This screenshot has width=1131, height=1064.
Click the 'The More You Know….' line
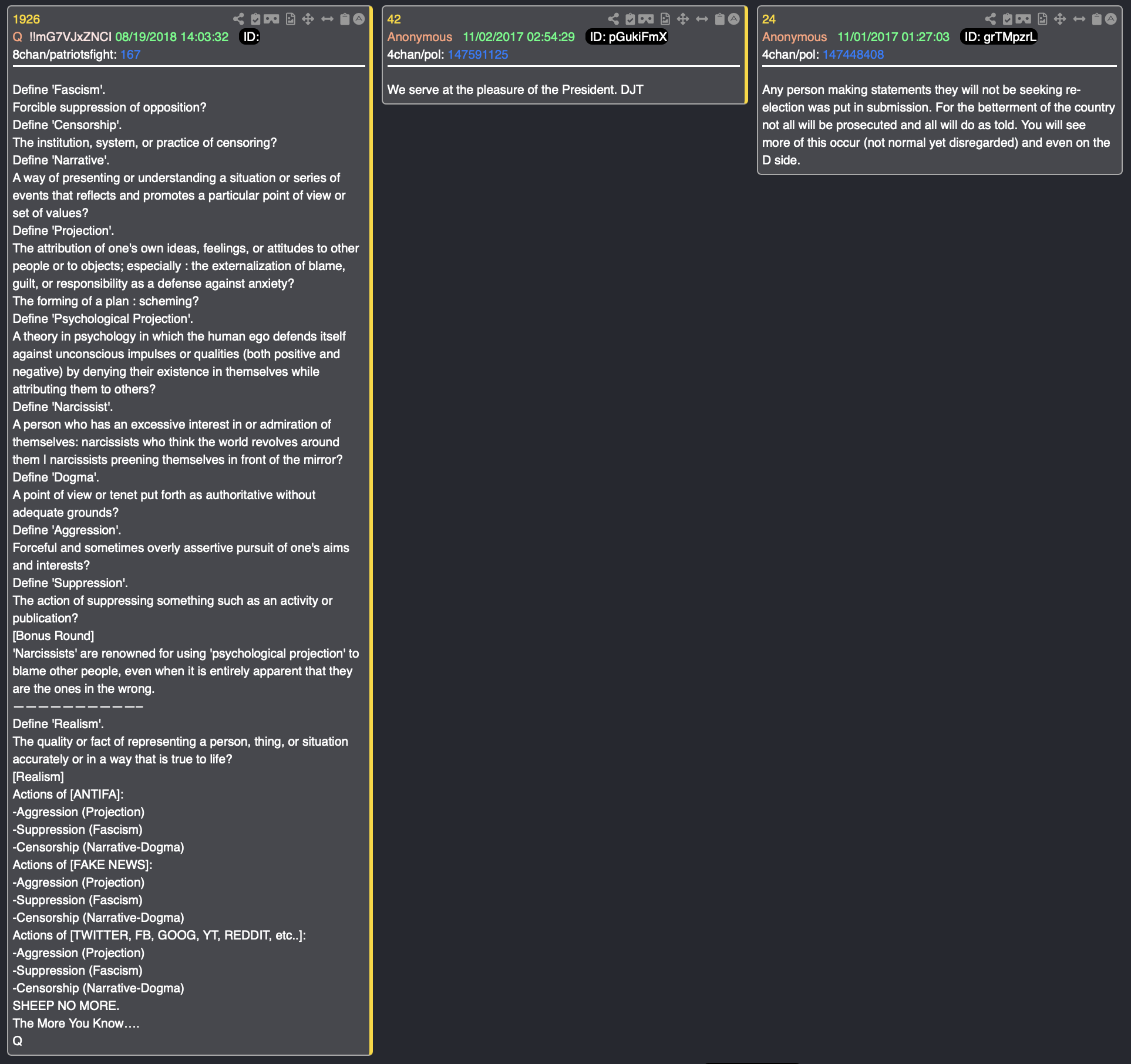[76, 1023]
